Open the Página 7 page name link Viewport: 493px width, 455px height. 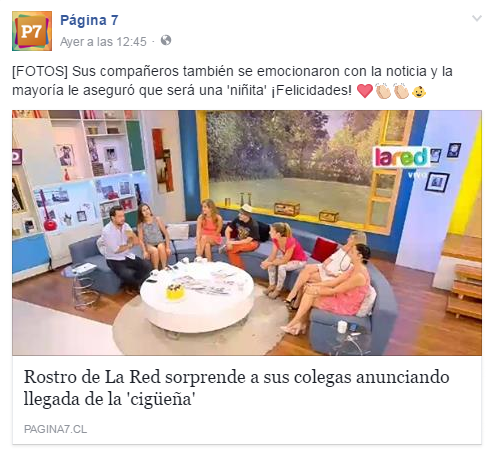89,20
